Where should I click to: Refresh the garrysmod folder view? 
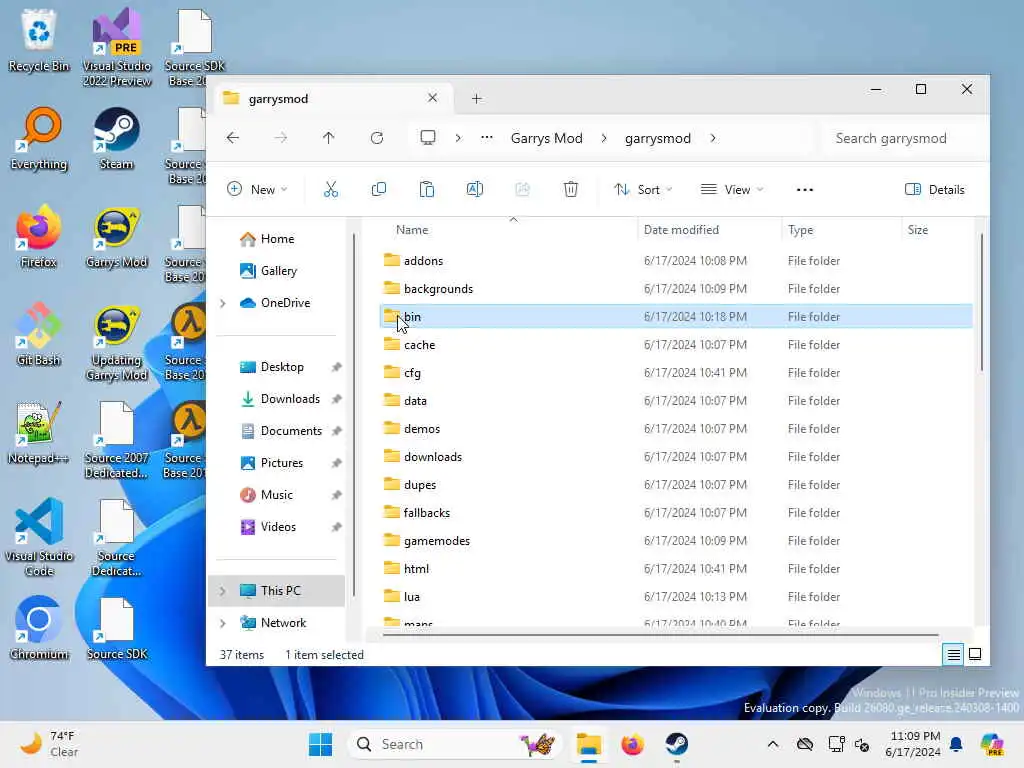[x=377, y=138]
